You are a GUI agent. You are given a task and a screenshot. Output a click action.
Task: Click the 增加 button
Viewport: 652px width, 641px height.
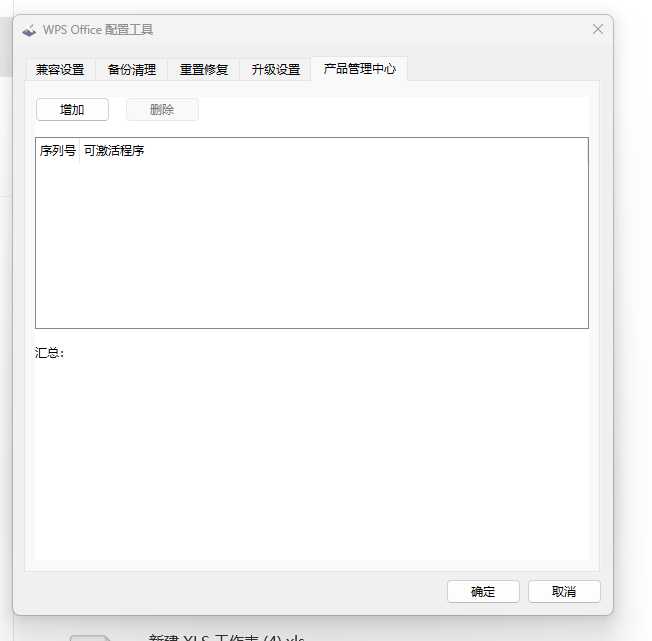(72, 110)
